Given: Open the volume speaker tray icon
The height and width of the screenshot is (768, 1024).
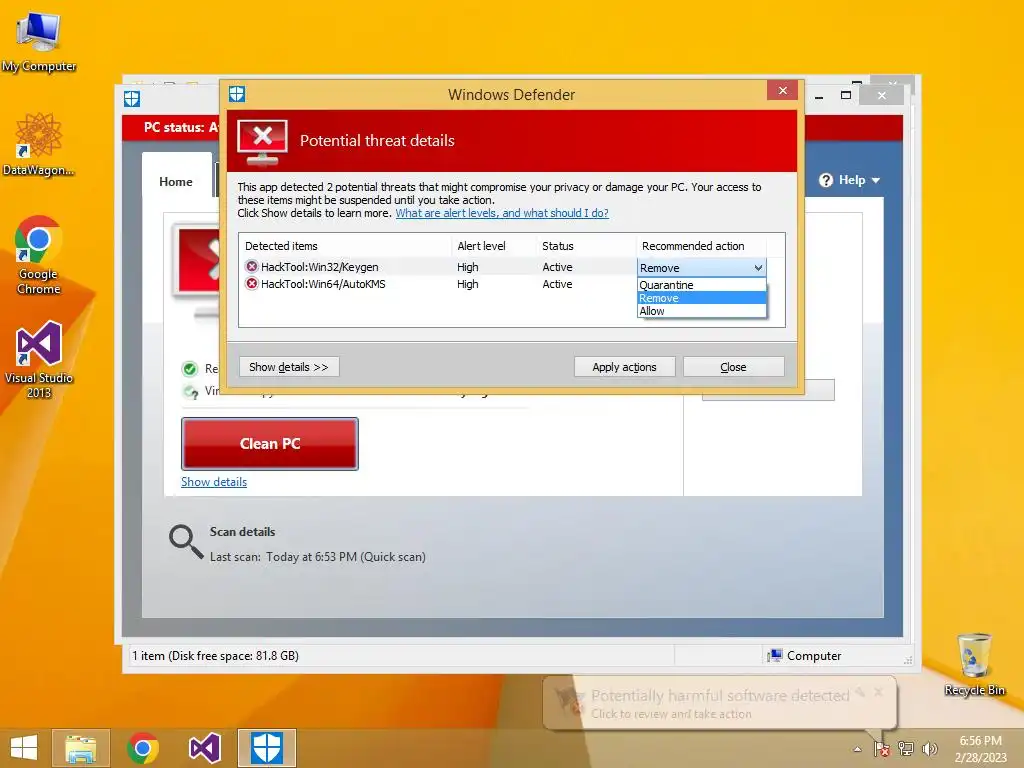Looking at the screenshot, I should [929, 749].
